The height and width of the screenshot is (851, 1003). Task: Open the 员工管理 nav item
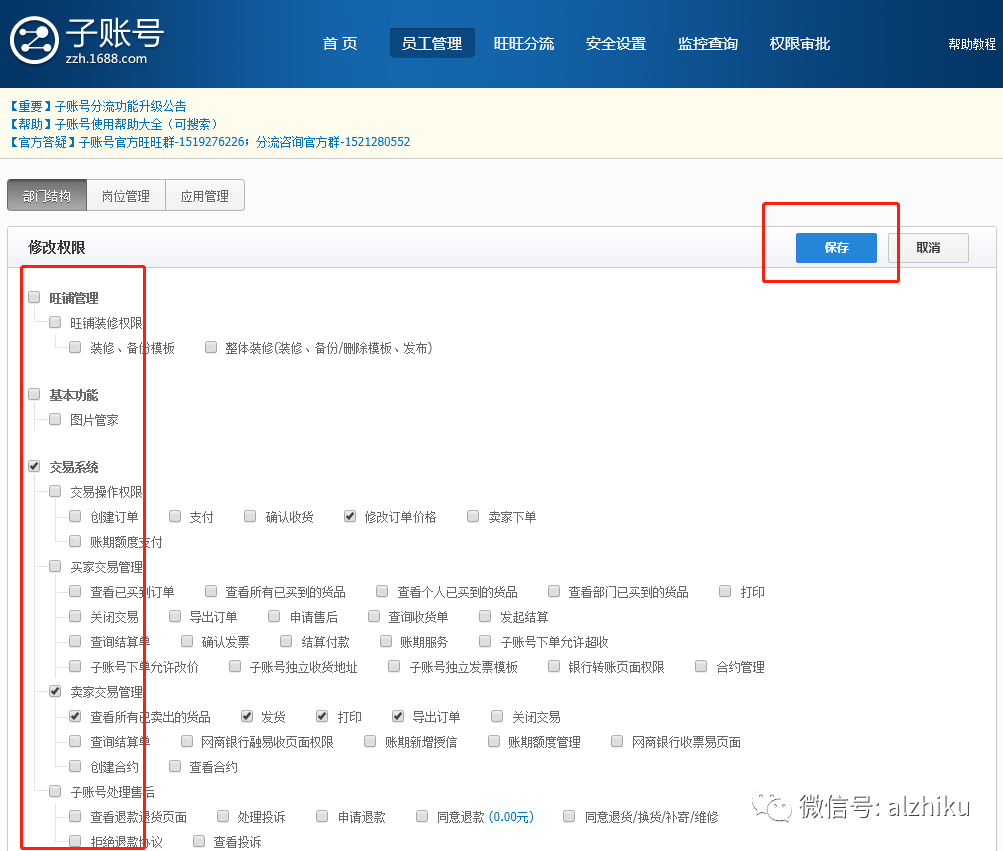coord(432,44)
